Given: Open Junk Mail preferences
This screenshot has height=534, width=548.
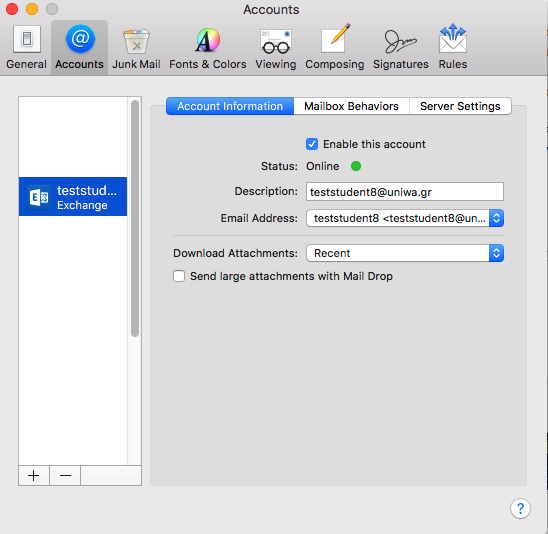Looking at the screenshot, I should pos(136,47).
